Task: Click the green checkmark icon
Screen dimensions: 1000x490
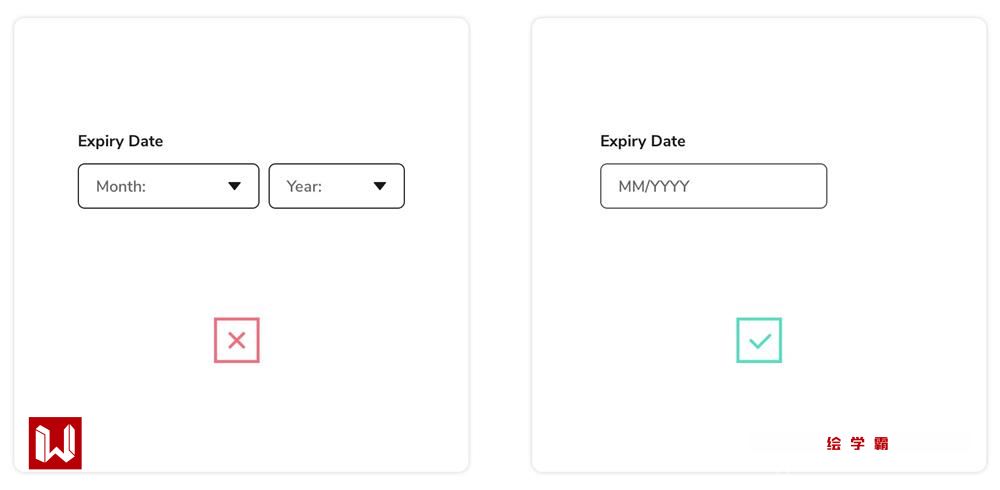Action: (759, 341)
